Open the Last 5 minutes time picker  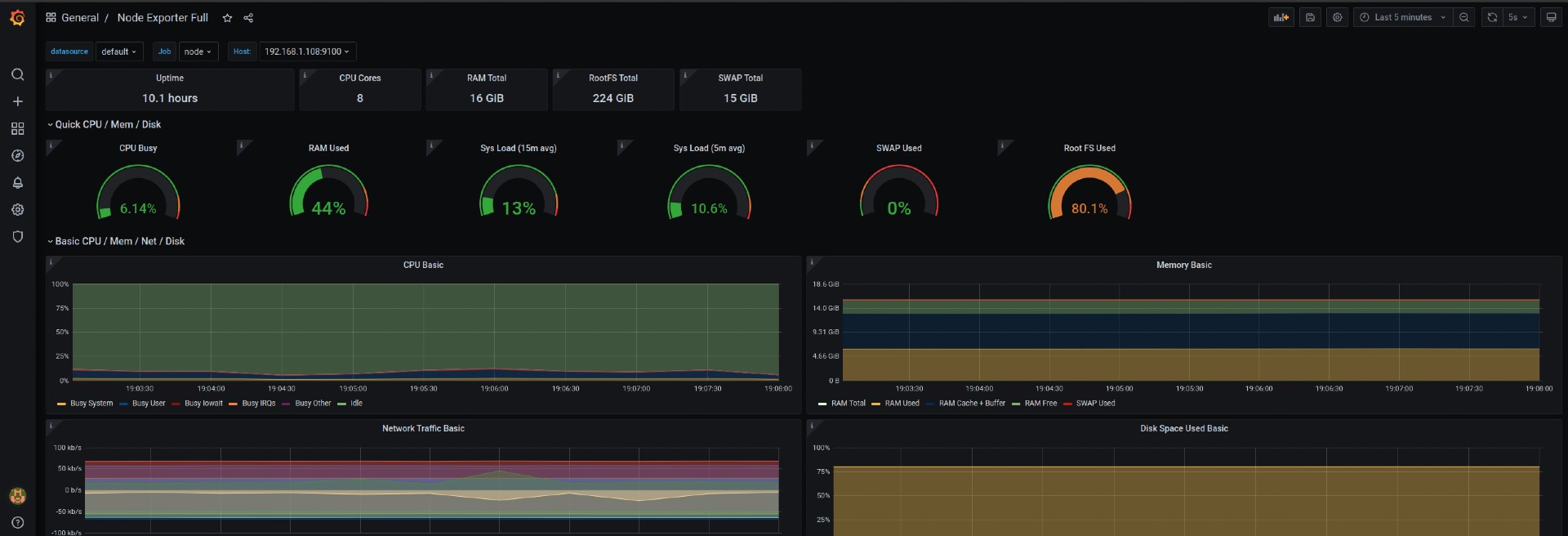click(x=1402, y=17)
